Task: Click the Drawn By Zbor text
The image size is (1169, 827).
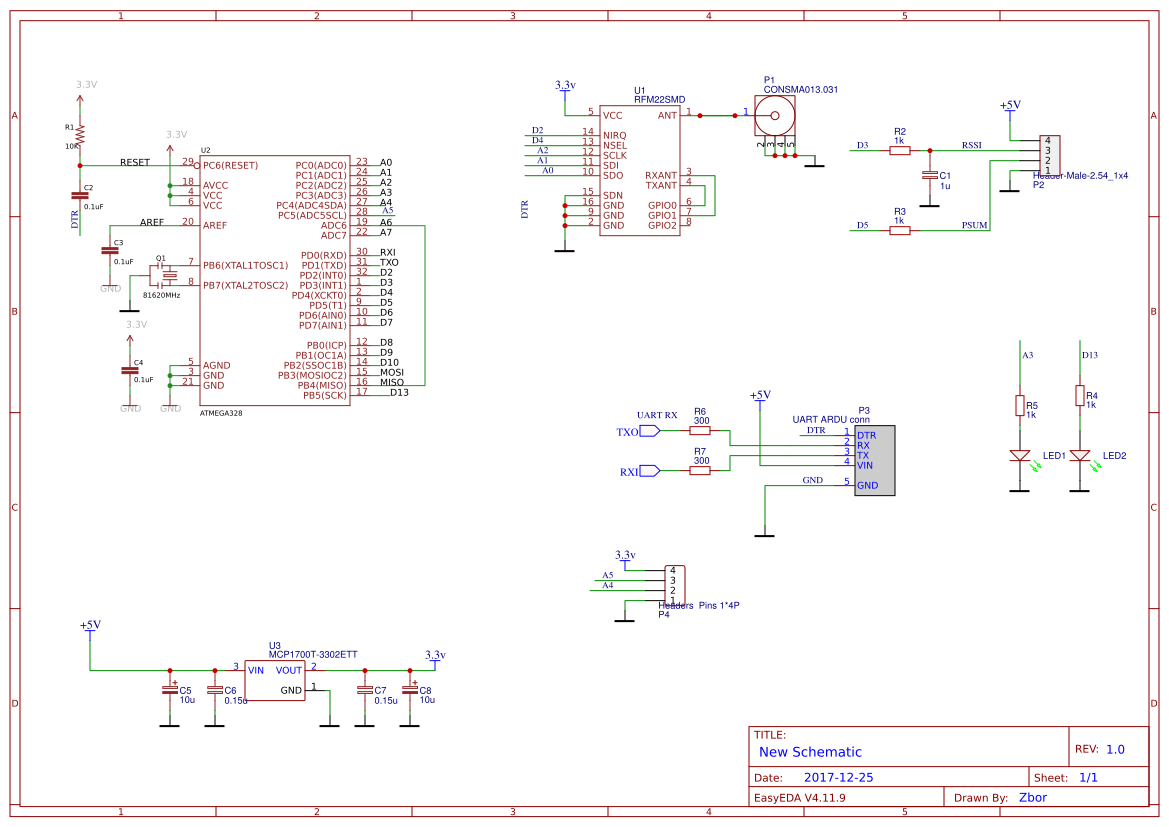Action: coord(1032,797)
